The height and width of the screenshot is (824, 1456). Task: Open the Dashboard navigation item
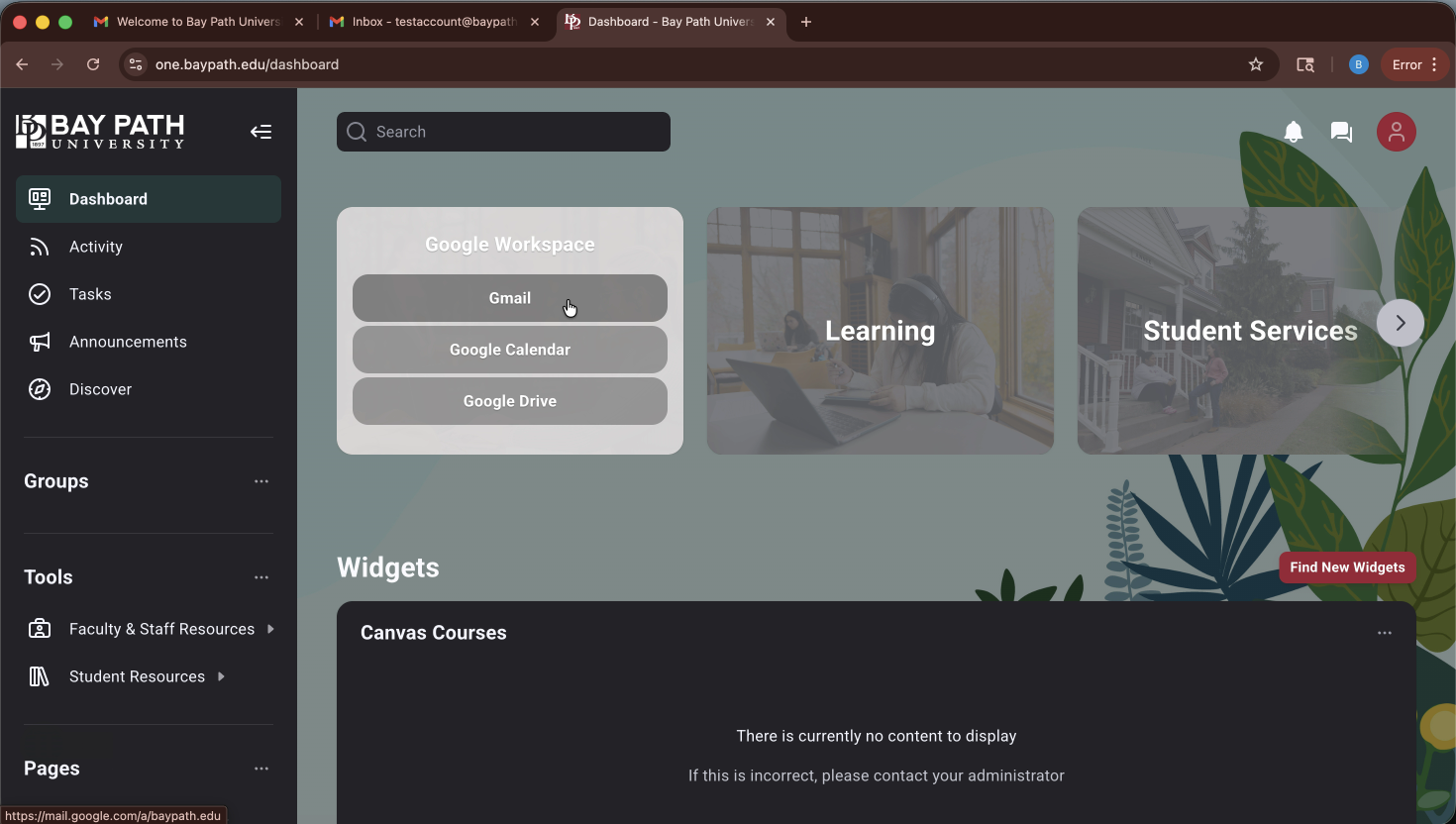pyautogui.click(x=108, y=198)
